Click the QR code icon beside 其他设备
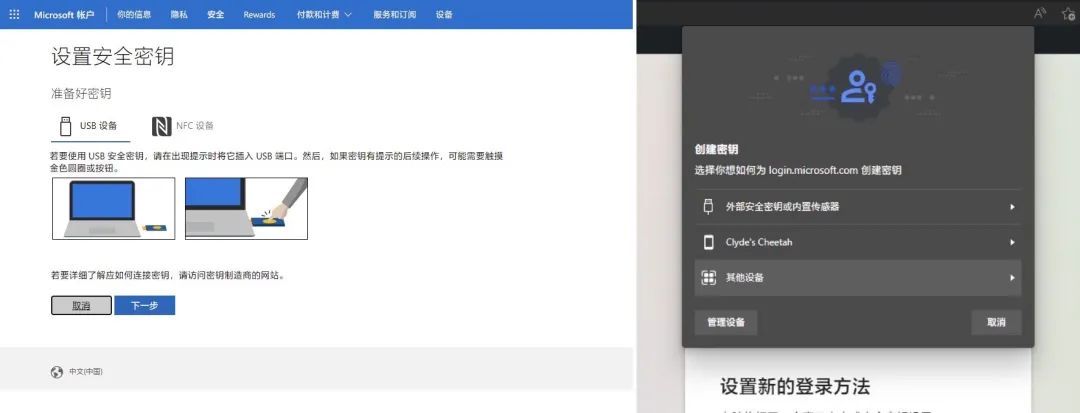Viewport: 1080px width, 413px height. tap(708, 278)
